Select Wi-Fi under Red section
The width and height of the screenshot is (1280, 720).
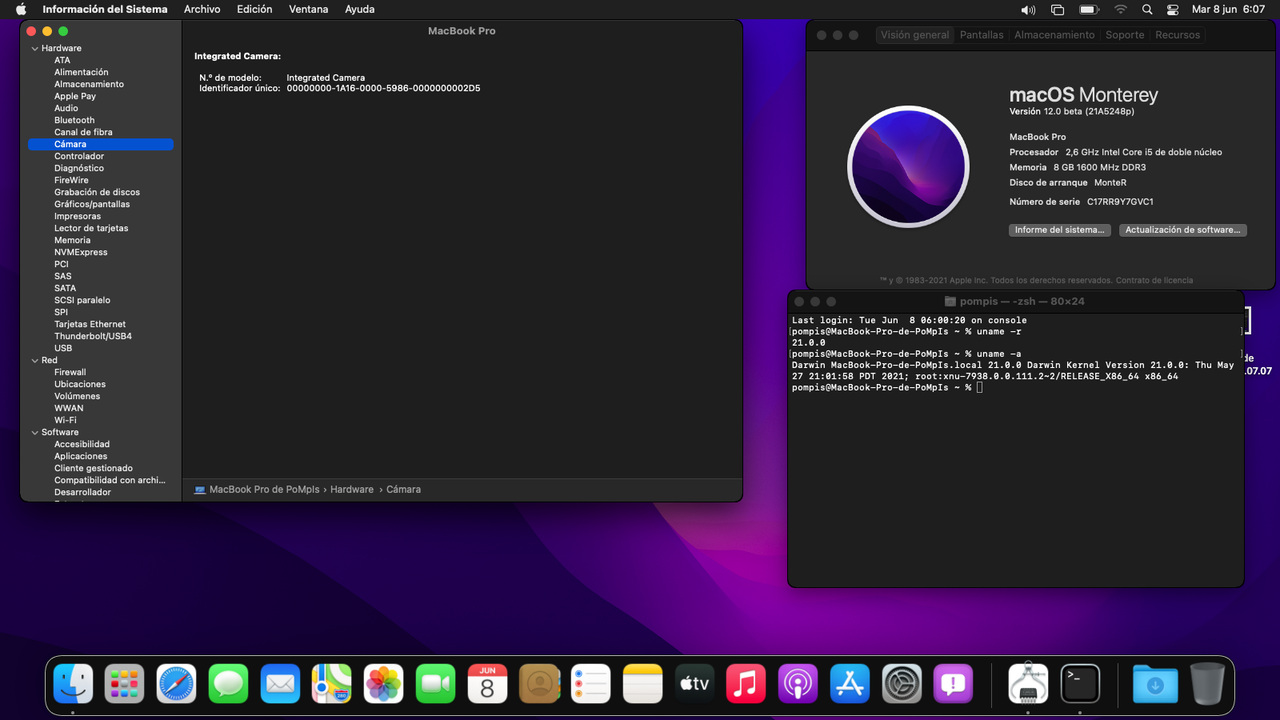pos(65,420)
